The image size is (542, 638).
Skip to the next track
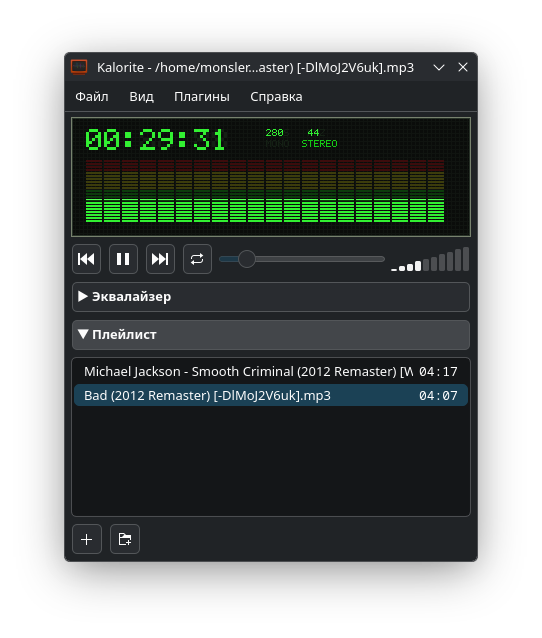coord(160,259)
